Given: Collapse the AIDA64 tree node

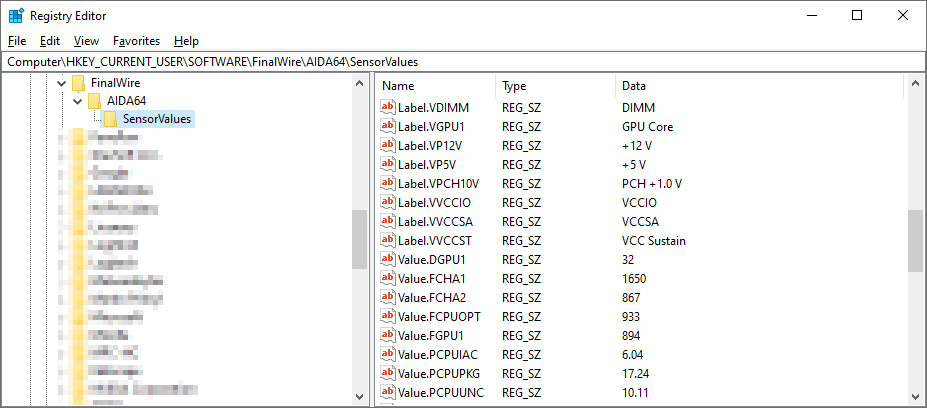Looking at the screenshot, I should click(77, 101).
